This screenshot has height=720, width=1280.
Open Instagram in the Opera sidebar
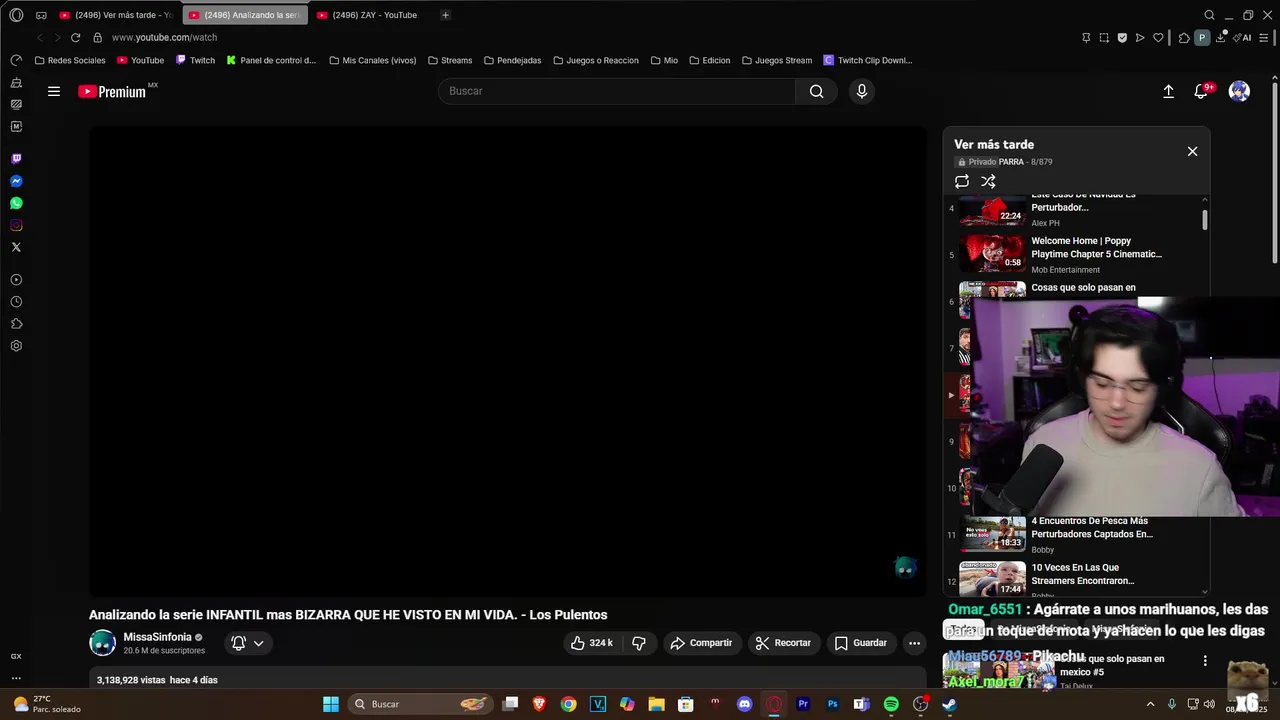click(16, 225)
